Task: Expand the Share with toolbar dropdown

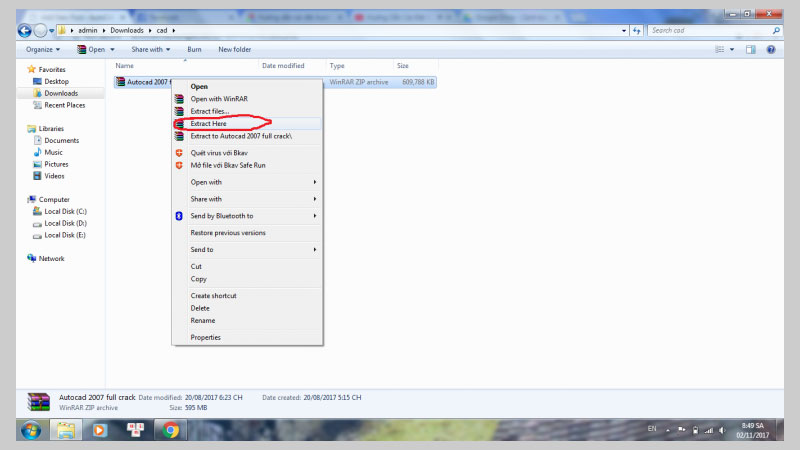Action: (152, 49)
